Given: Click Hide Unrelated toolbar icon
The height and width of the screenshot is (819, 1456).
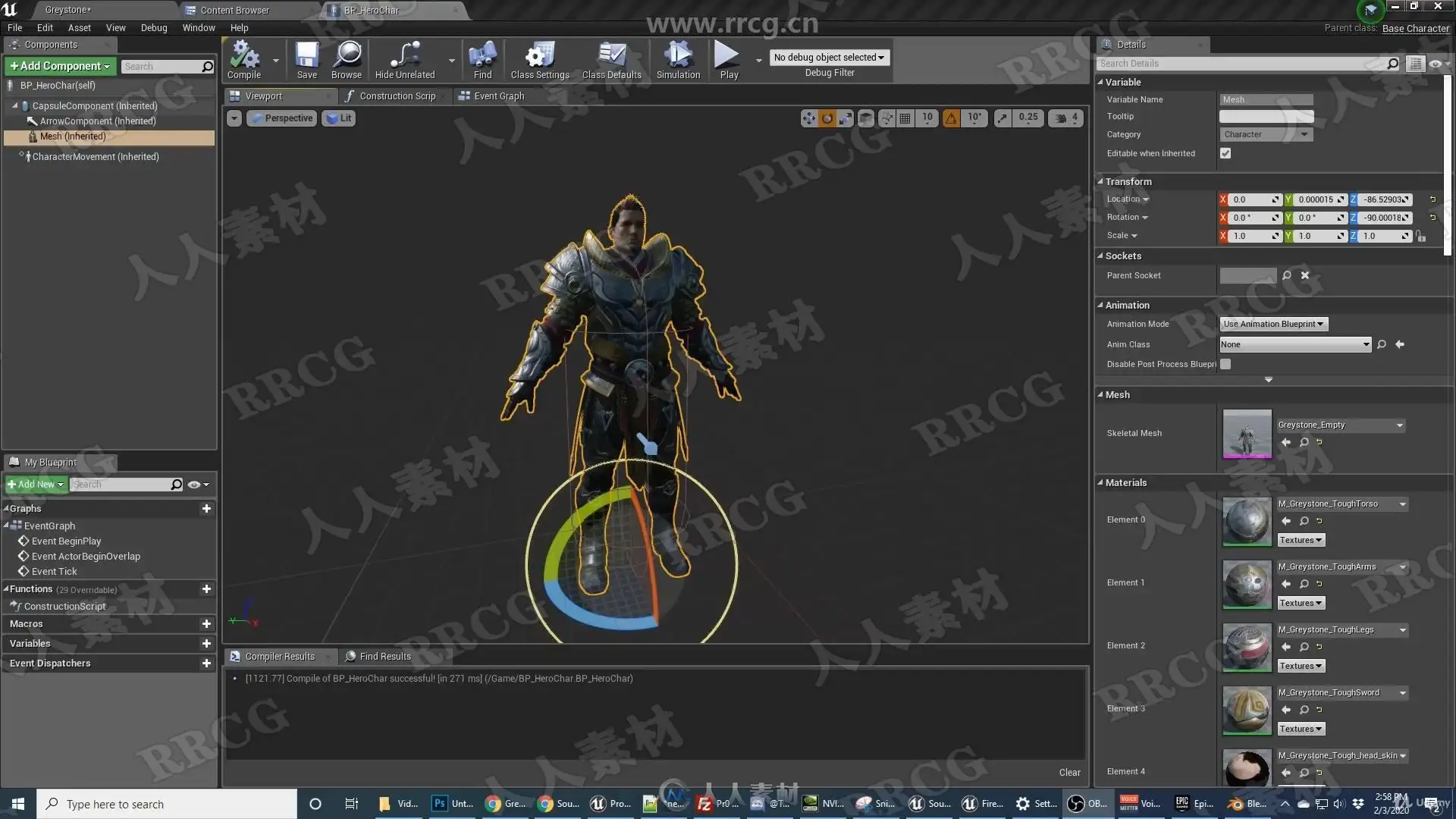Looking at the screenshot, I should tap(404, 60).
